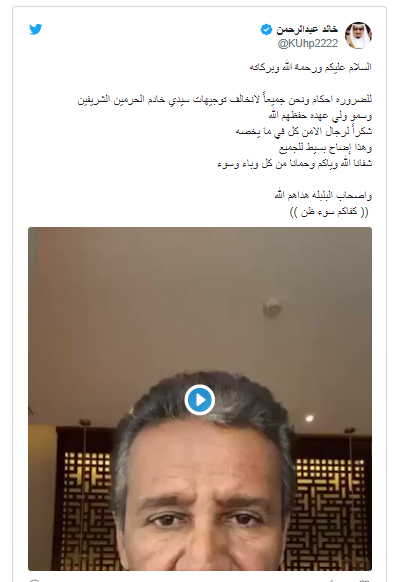Open the author's profile avatar
This screenshot has height=582, width=401.
(x=358, y=35)
